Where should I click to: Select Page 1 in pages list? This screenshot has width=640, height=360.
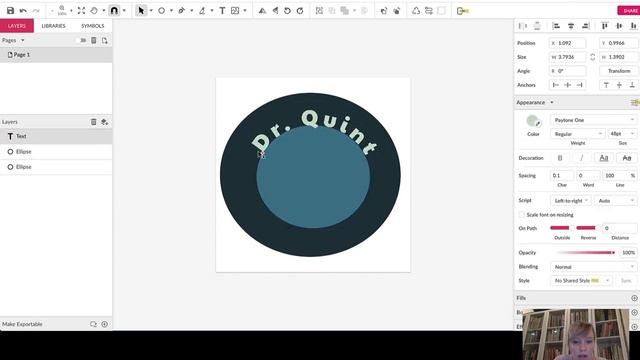56,55
